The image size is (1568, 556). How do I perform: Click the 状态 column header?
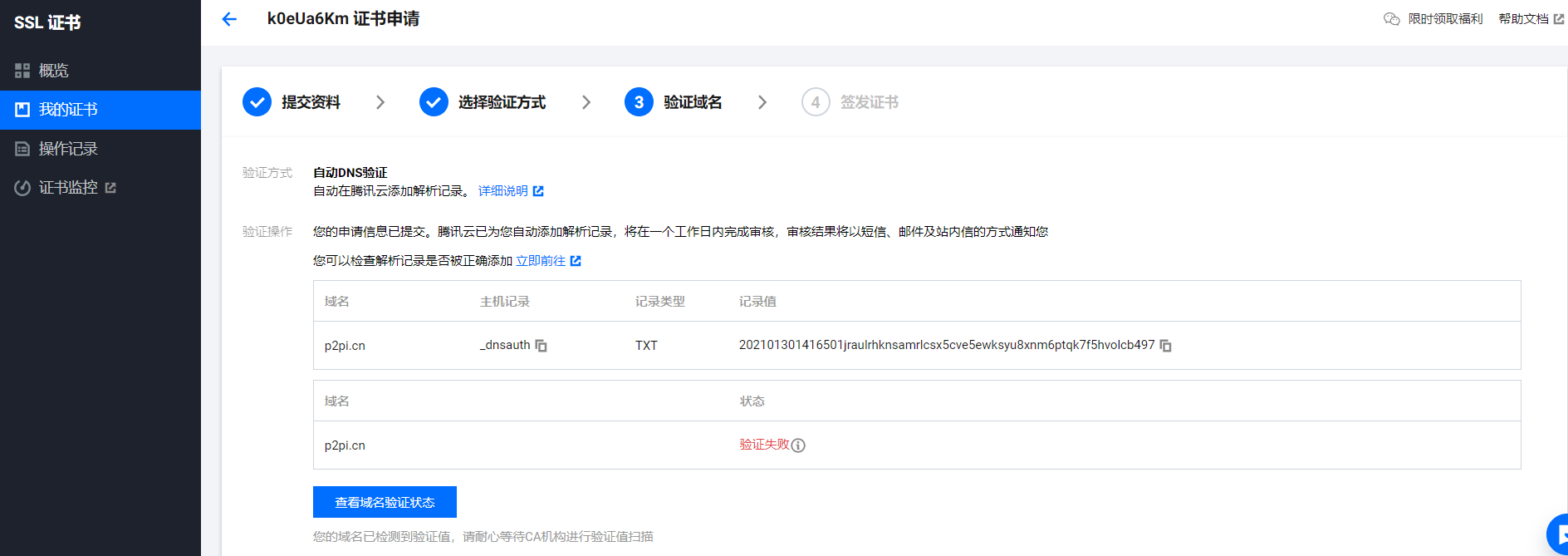(x=752, y=401)
